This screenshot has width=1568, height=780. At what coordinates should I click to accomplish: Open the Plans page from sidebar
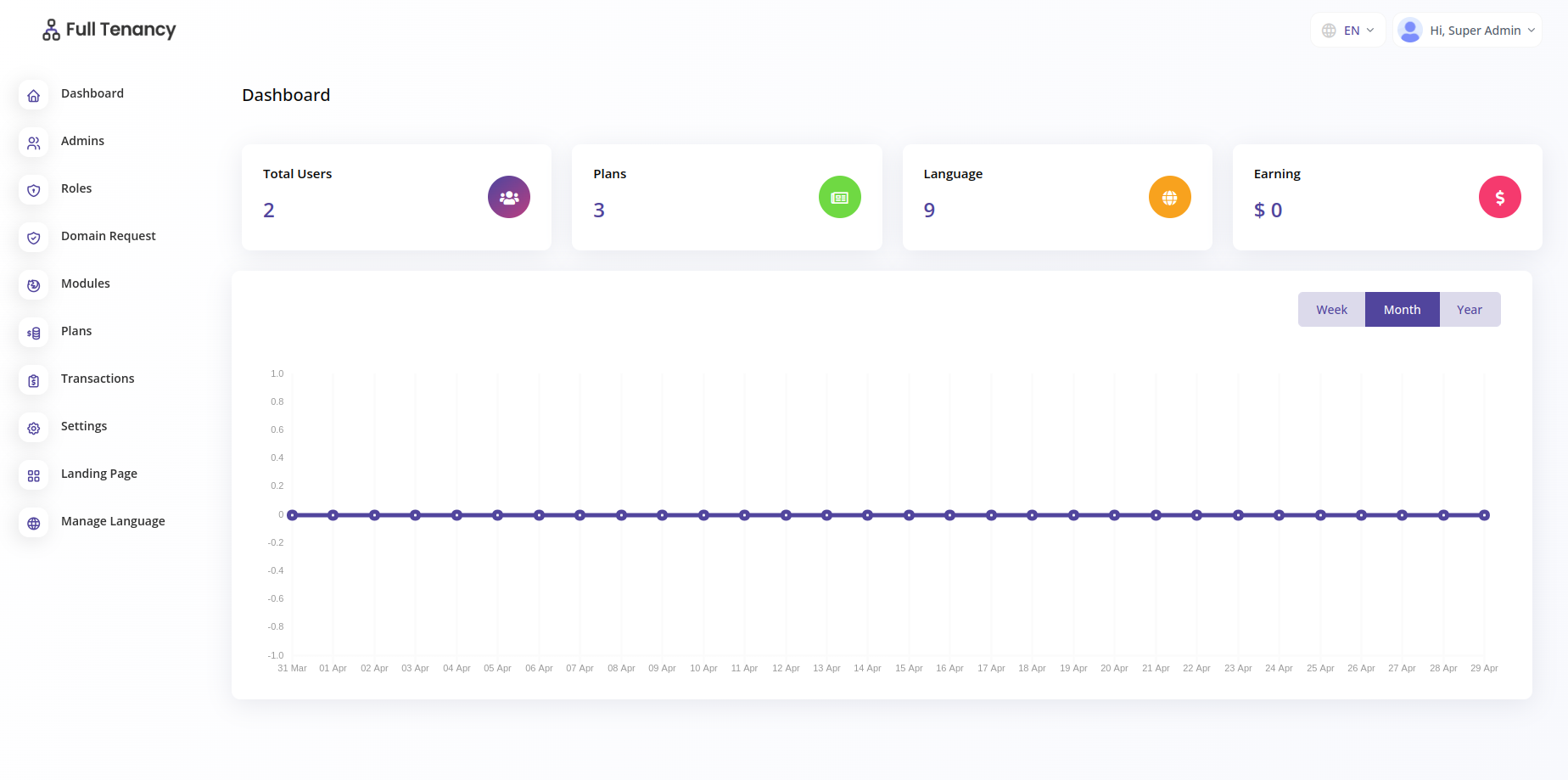pos(76,331)
